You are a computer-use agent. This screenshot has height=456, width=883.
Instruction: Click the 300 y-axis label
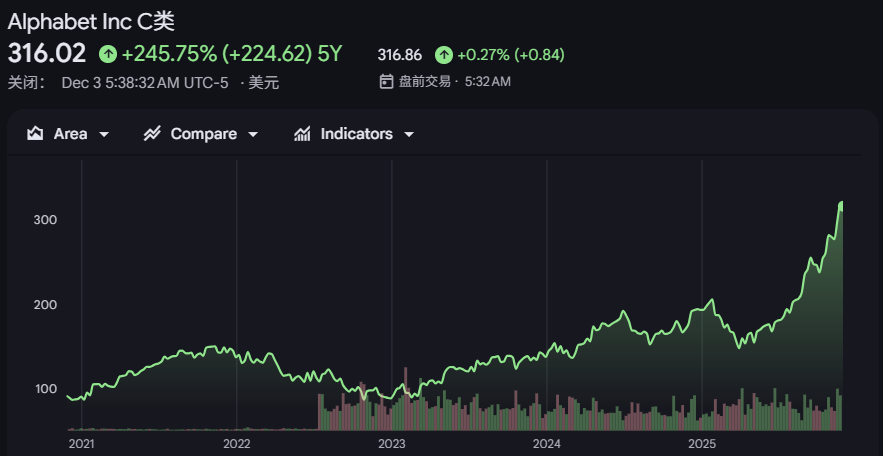point(46,220)
